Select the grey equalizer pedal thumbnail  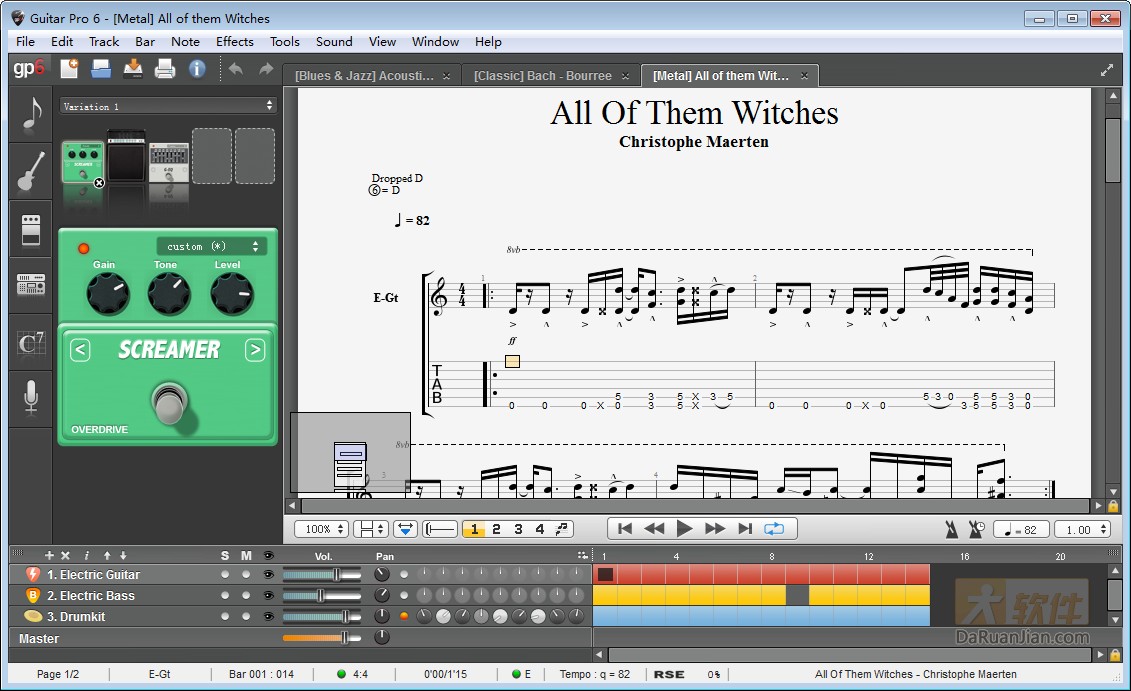(x=169, y=162)
